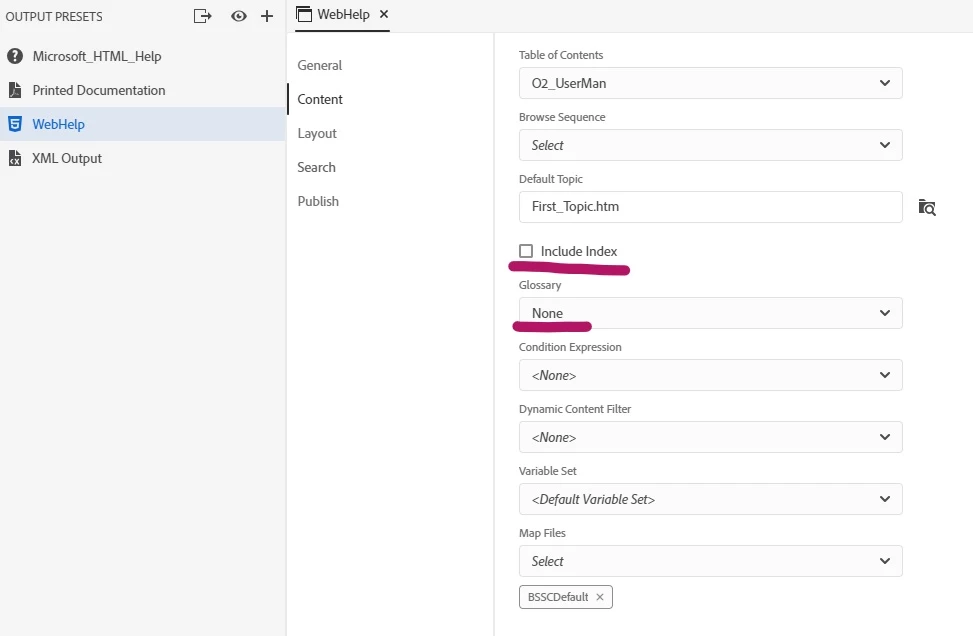Viewport: 973px width, 636px height.
Task: Go to the Search settings tab
Action: coord(316,167)
